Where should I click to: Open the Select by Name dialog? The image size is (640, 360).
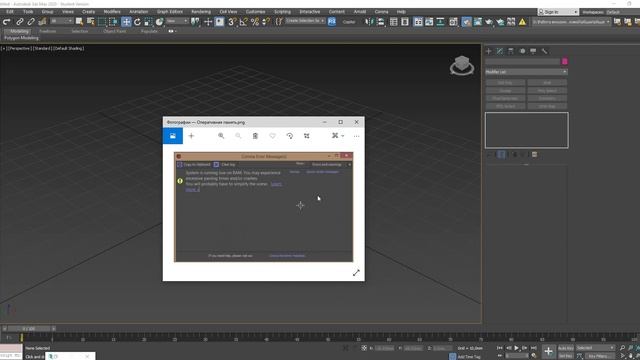tap(91, 22)
